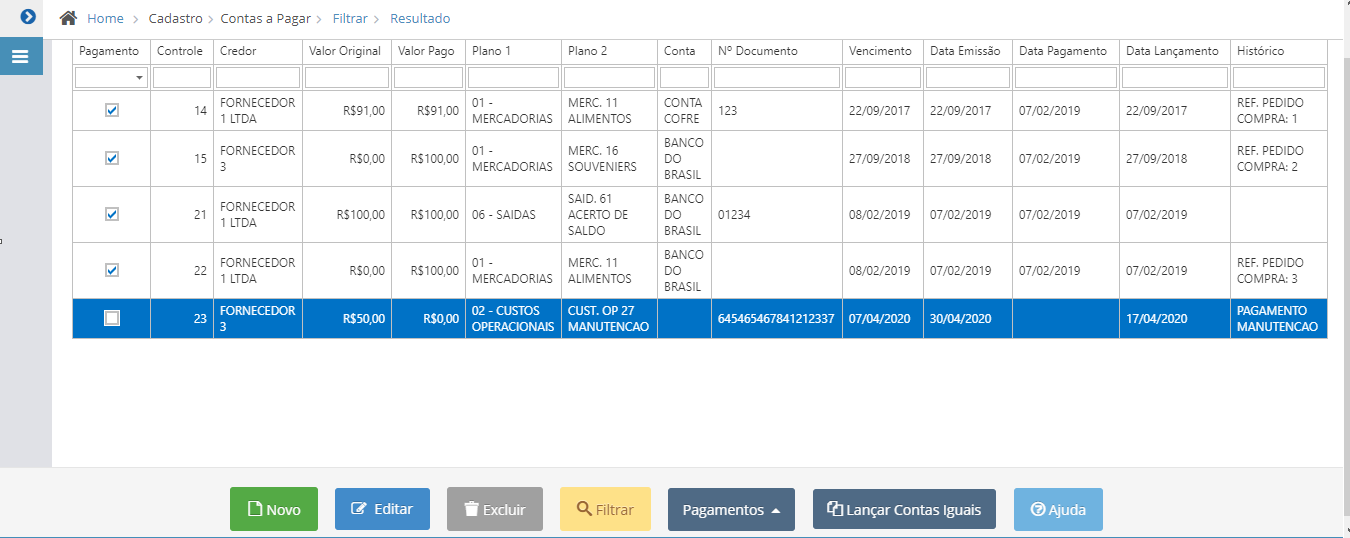
Task: Click the Plano 2 filter input
Action: pyautogui.click(x=609, y=77)
